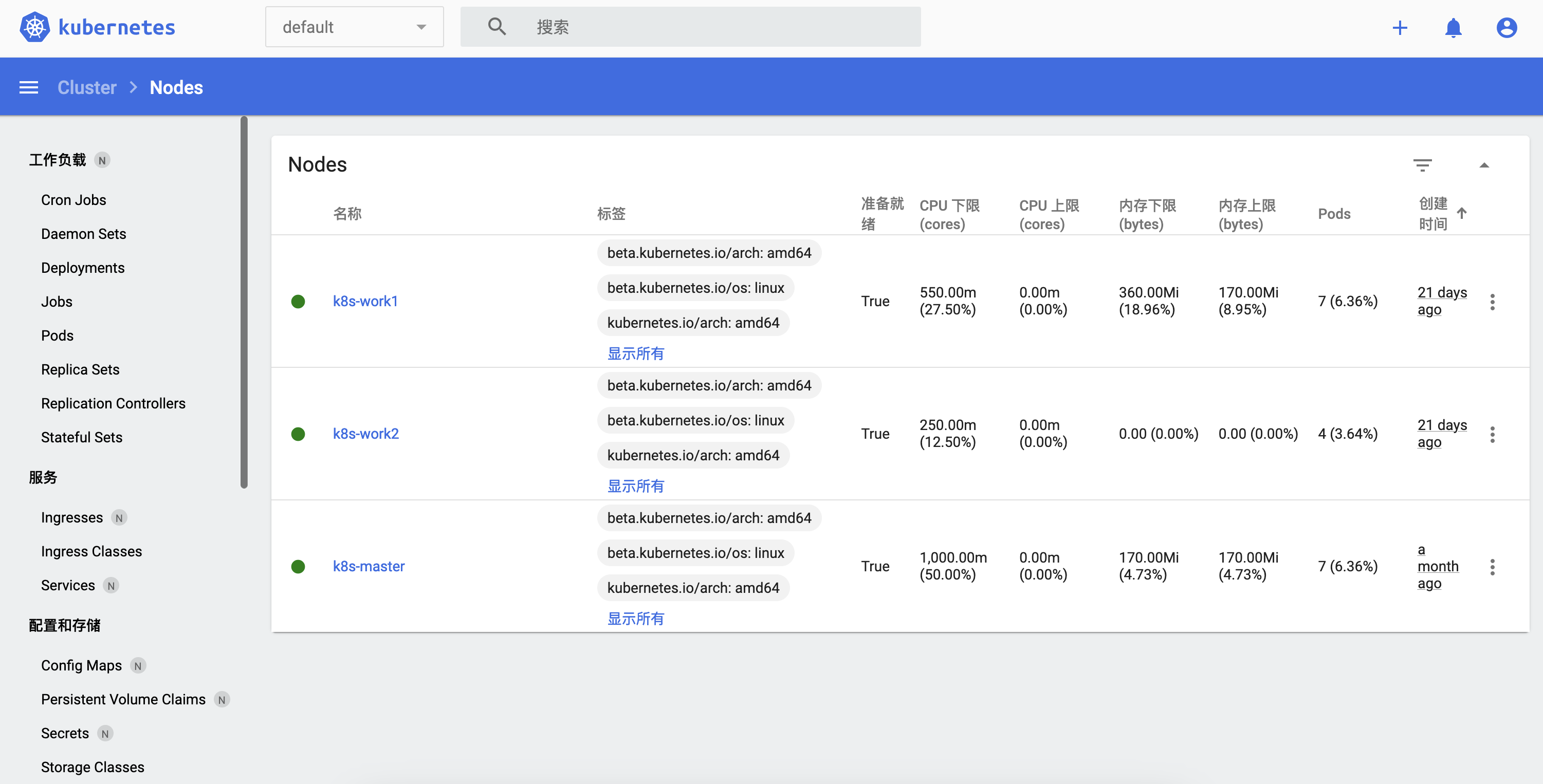1543x784 pixels.
Task: Go to Cluster breadcrumb
Action: (x=87, y=87)
